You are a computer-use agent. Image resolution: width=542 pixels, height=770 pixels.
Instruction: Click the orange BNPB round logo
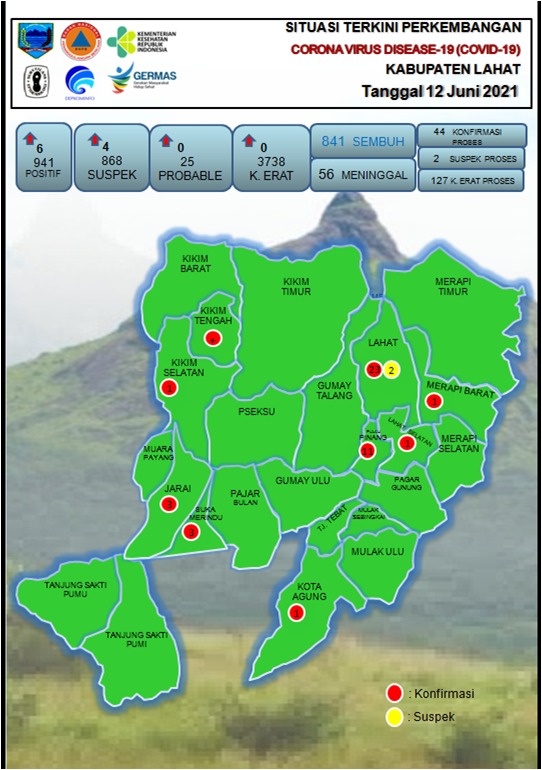(x=81, y=41)
